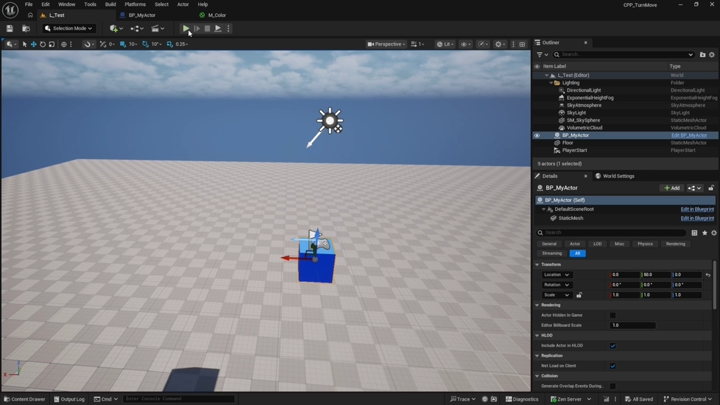
Task: Select the StaticMesh component
Action: tap(571, 218)
